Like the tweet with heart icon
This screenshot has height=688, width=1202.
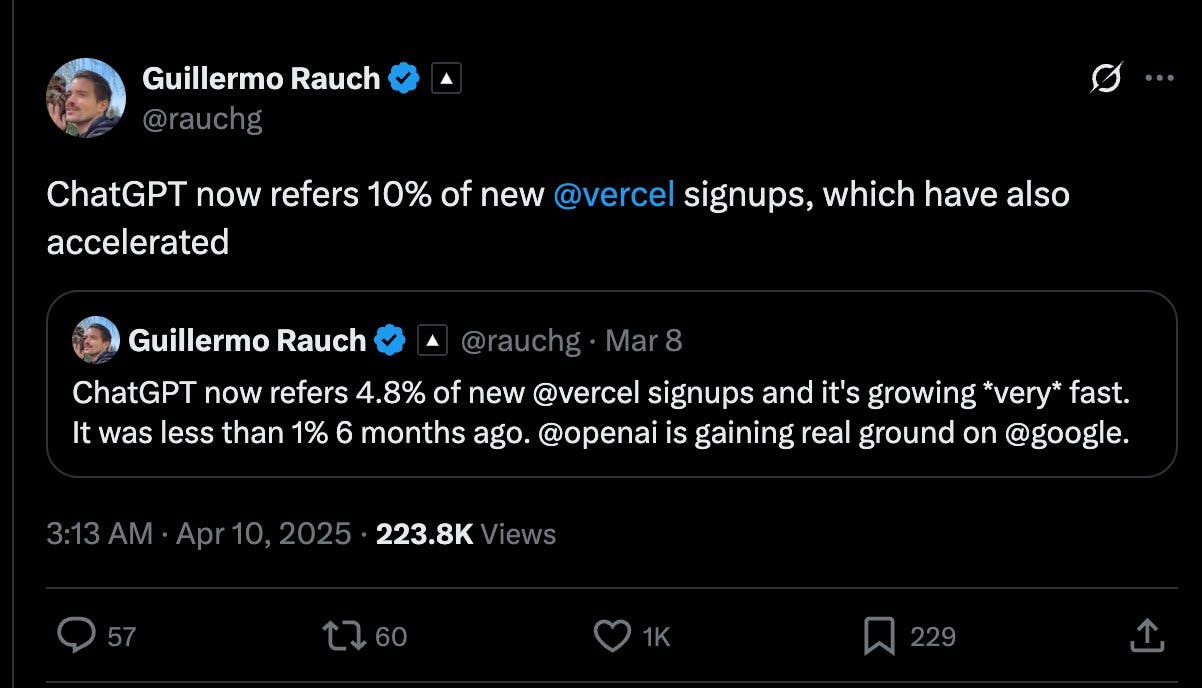611,636
